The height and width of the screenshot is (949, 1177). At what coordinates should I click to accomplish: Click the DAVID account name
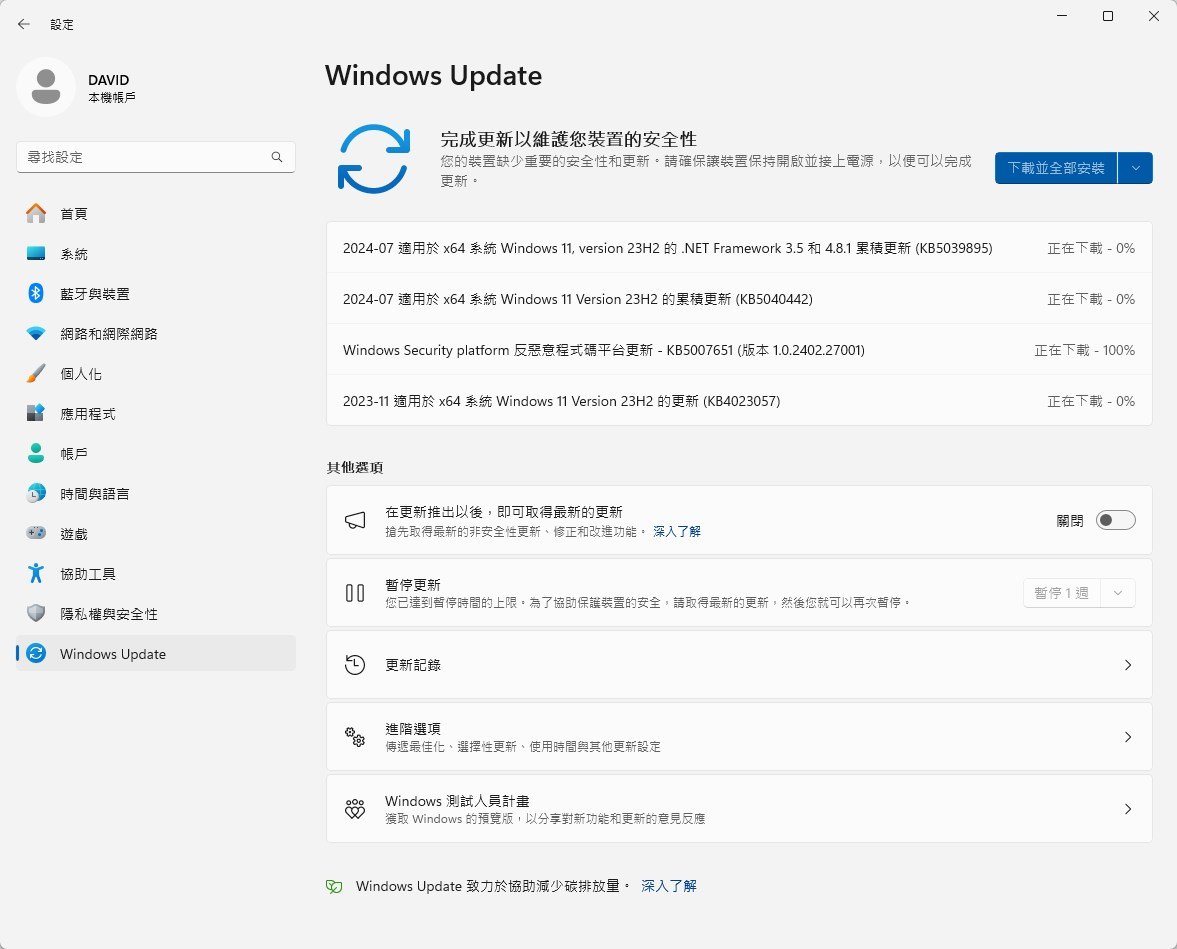click(x=109, y=80)
